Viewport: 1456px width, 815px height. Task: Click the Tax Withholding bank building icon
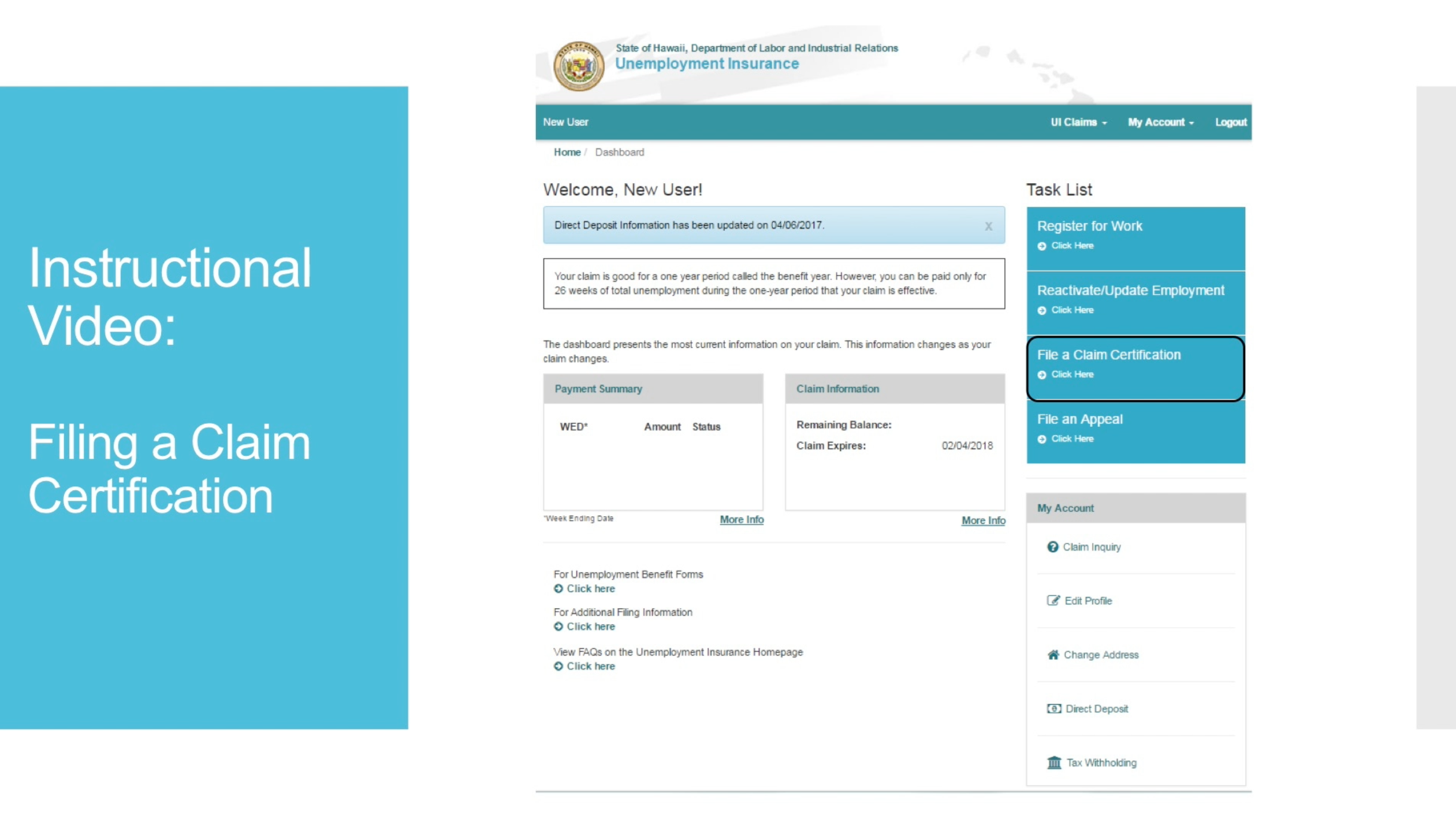click(1053, 762)
